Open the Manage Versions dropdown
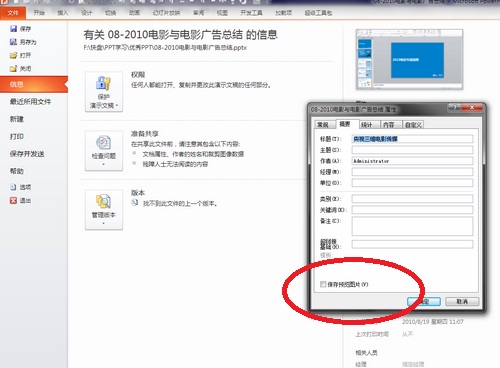500x368 pixels. click(104, 210)
